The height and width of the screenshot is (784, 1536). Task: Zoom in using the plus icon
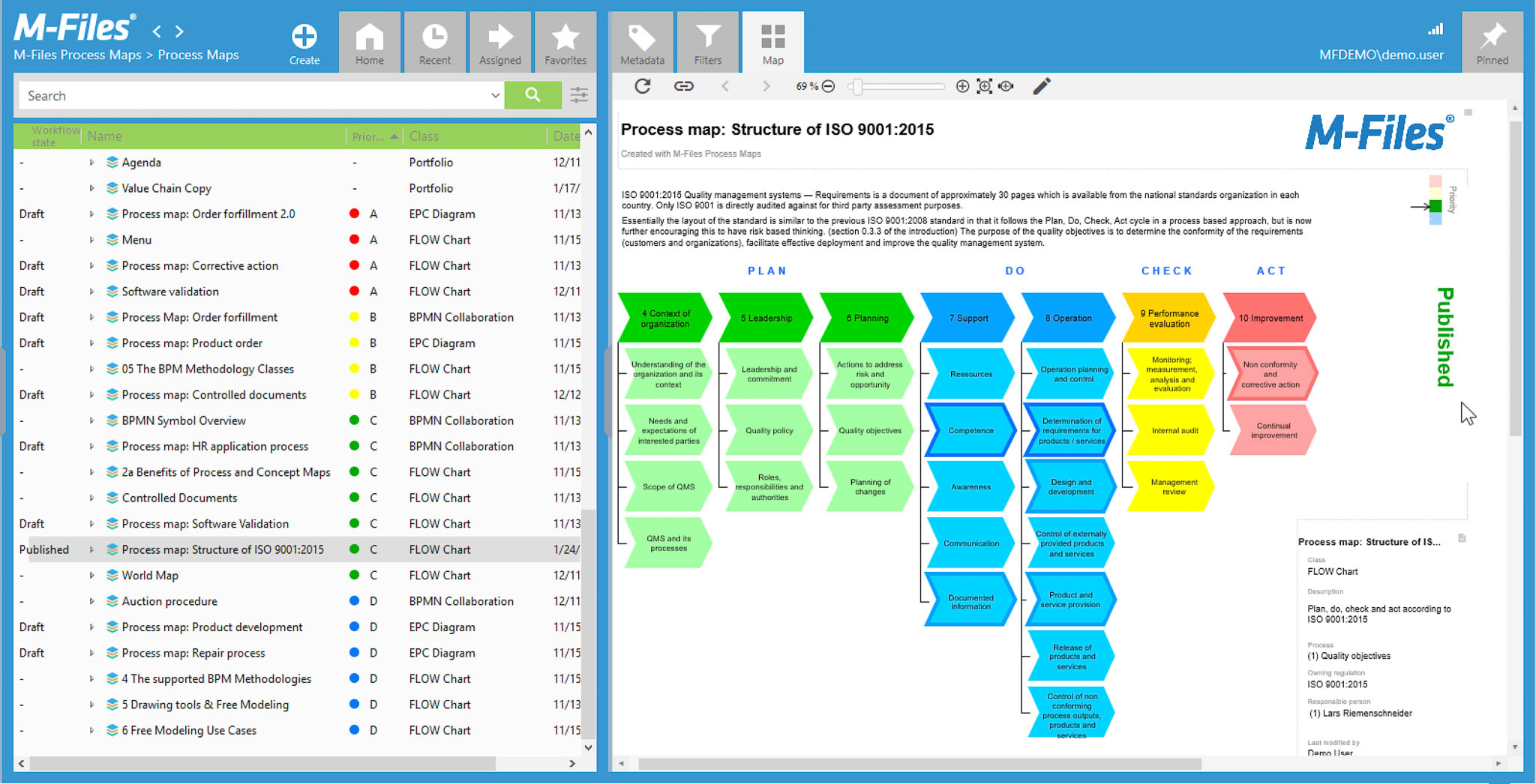point(962,87)
